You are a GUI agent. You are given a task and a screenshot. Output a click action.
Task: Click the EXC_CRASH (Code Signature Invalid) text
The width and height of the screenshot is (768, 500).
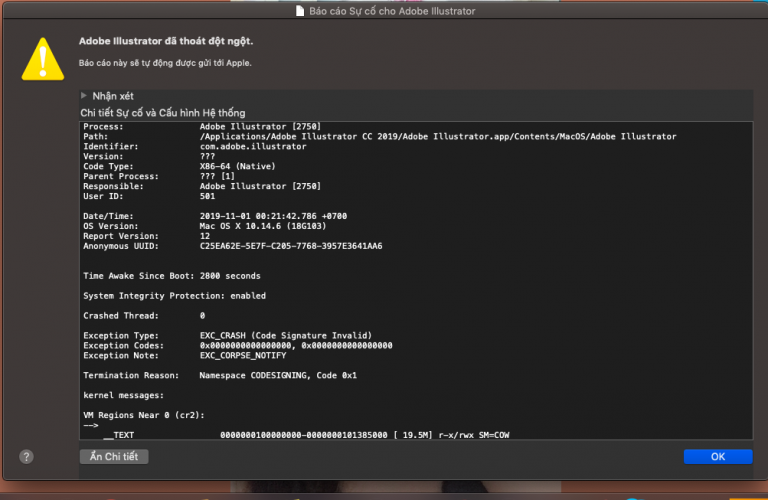point(286,335)
